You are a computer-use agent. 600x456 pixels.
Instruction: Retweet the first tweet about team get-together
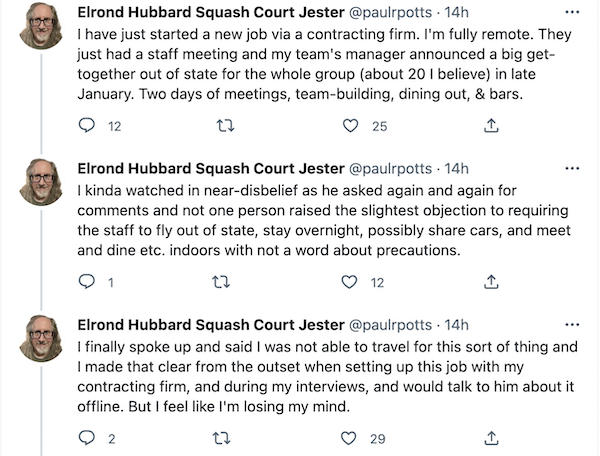click(x=225, y=125)
